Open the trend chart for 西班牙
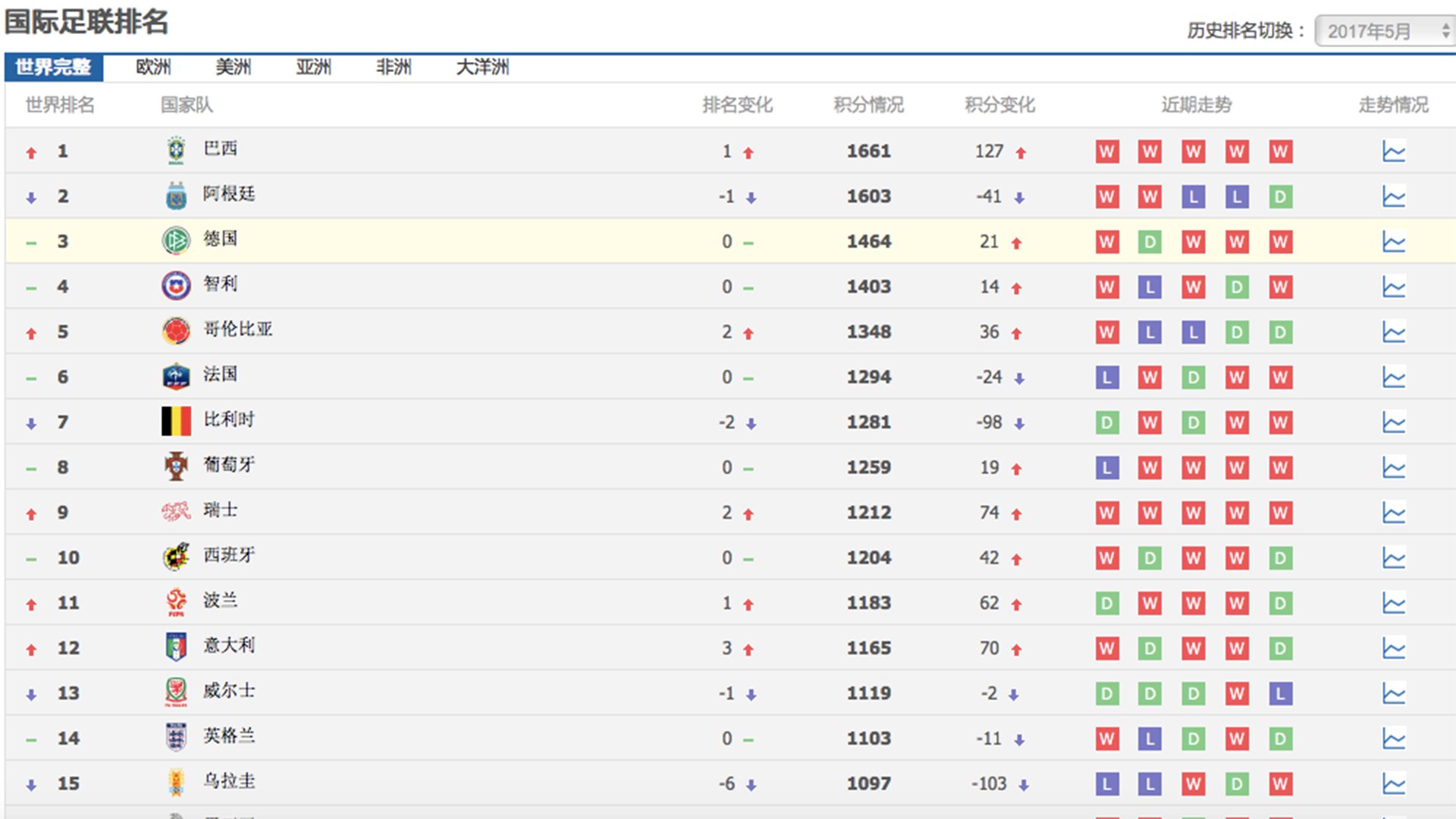 click(1394, 557)
